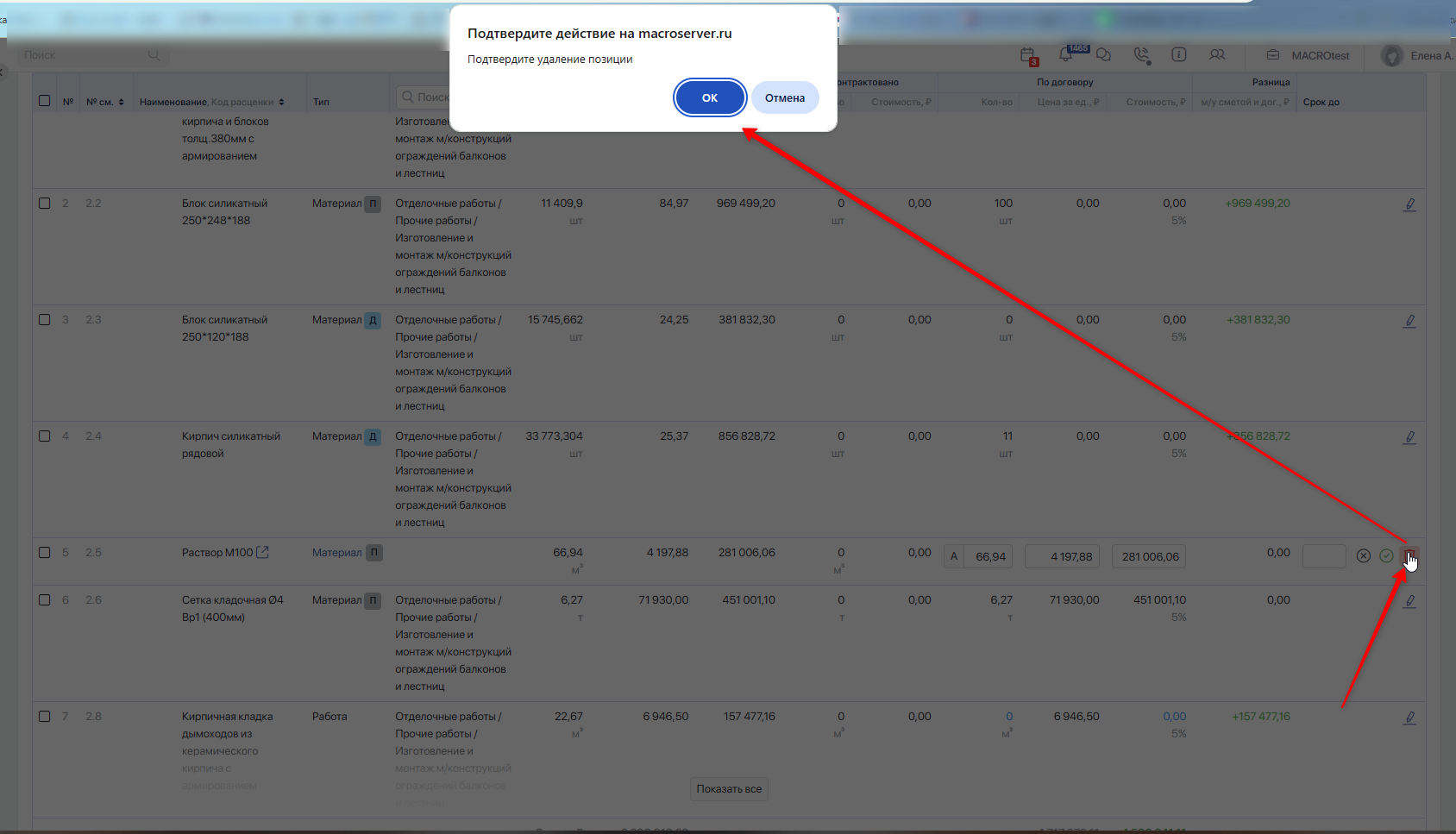Open the calendar icon with red badge
1456x834 pixels.
coord(1027,56)
